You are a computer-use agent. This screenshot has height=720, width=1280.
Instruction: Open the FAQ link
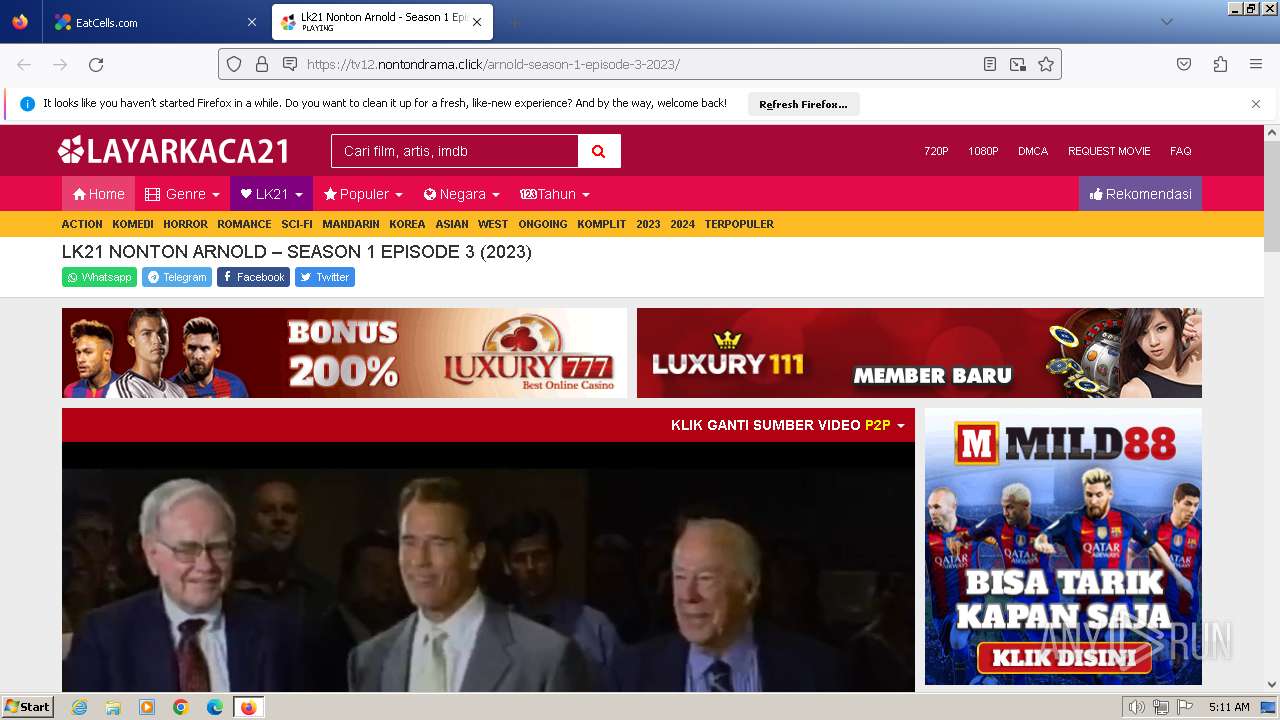[x=1181, y=151]
